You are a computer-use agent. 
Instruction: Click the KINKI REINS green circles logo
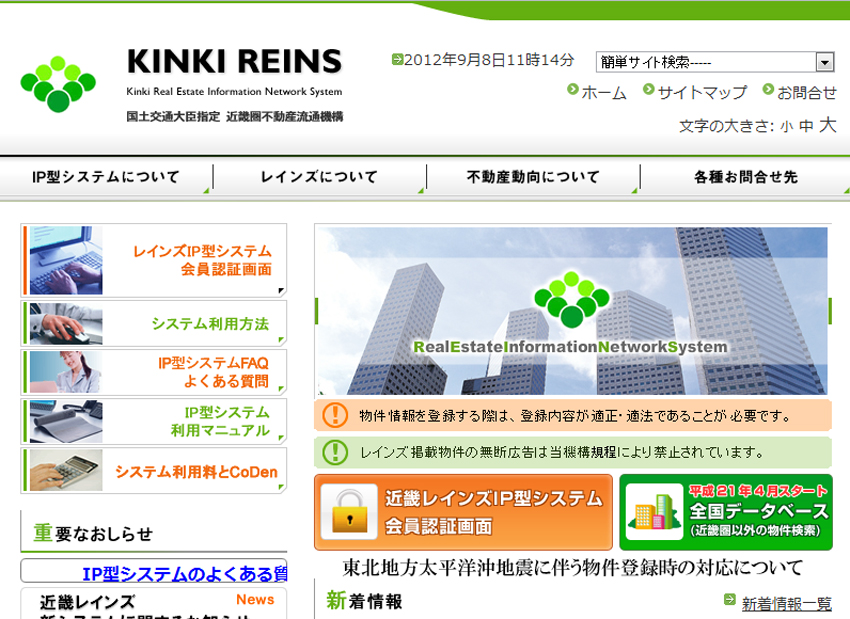point(58,84)
